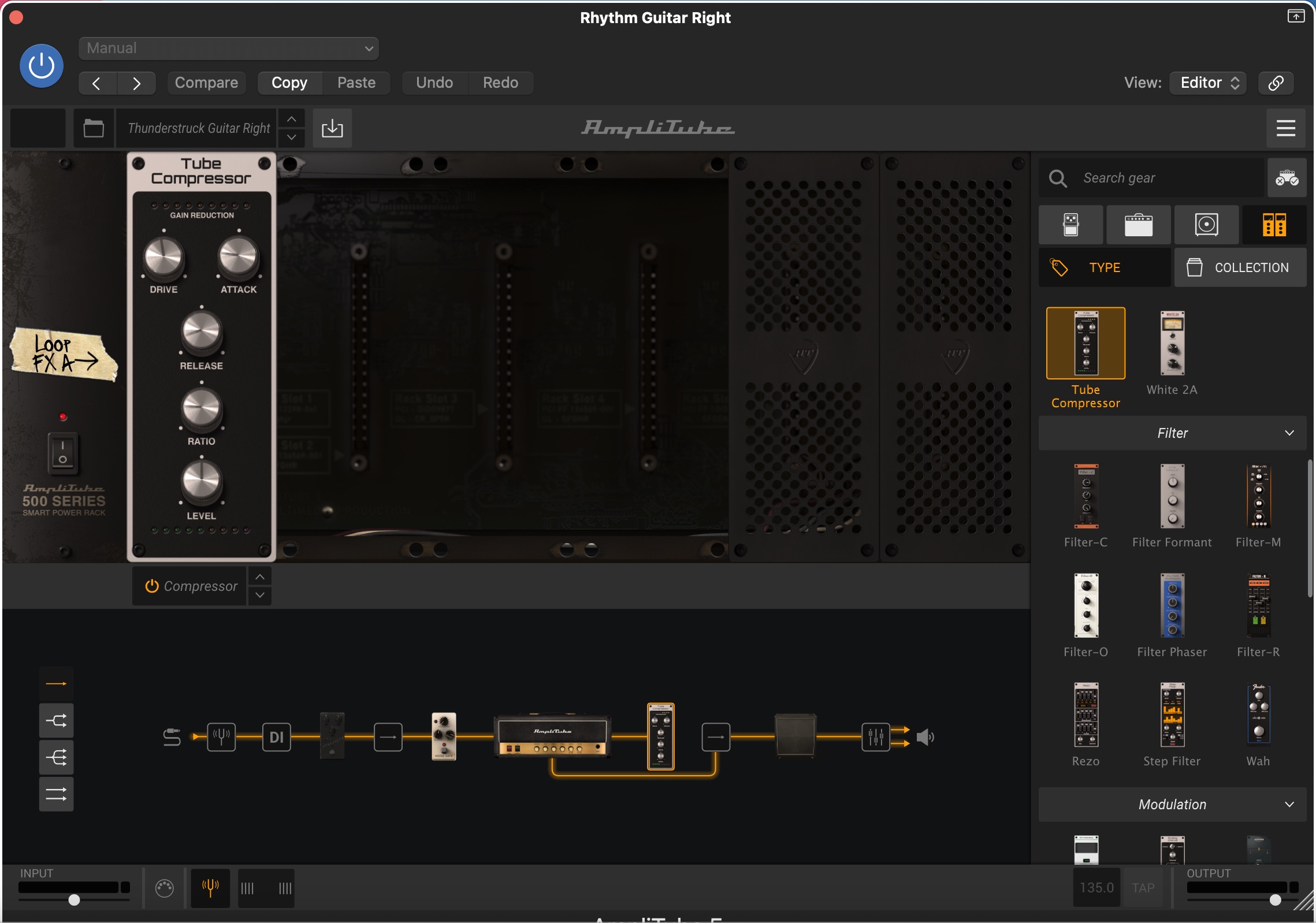Choose the Wah rack unit
1316x923 pixels.
pyautogui.click(x=1259, y=715)
